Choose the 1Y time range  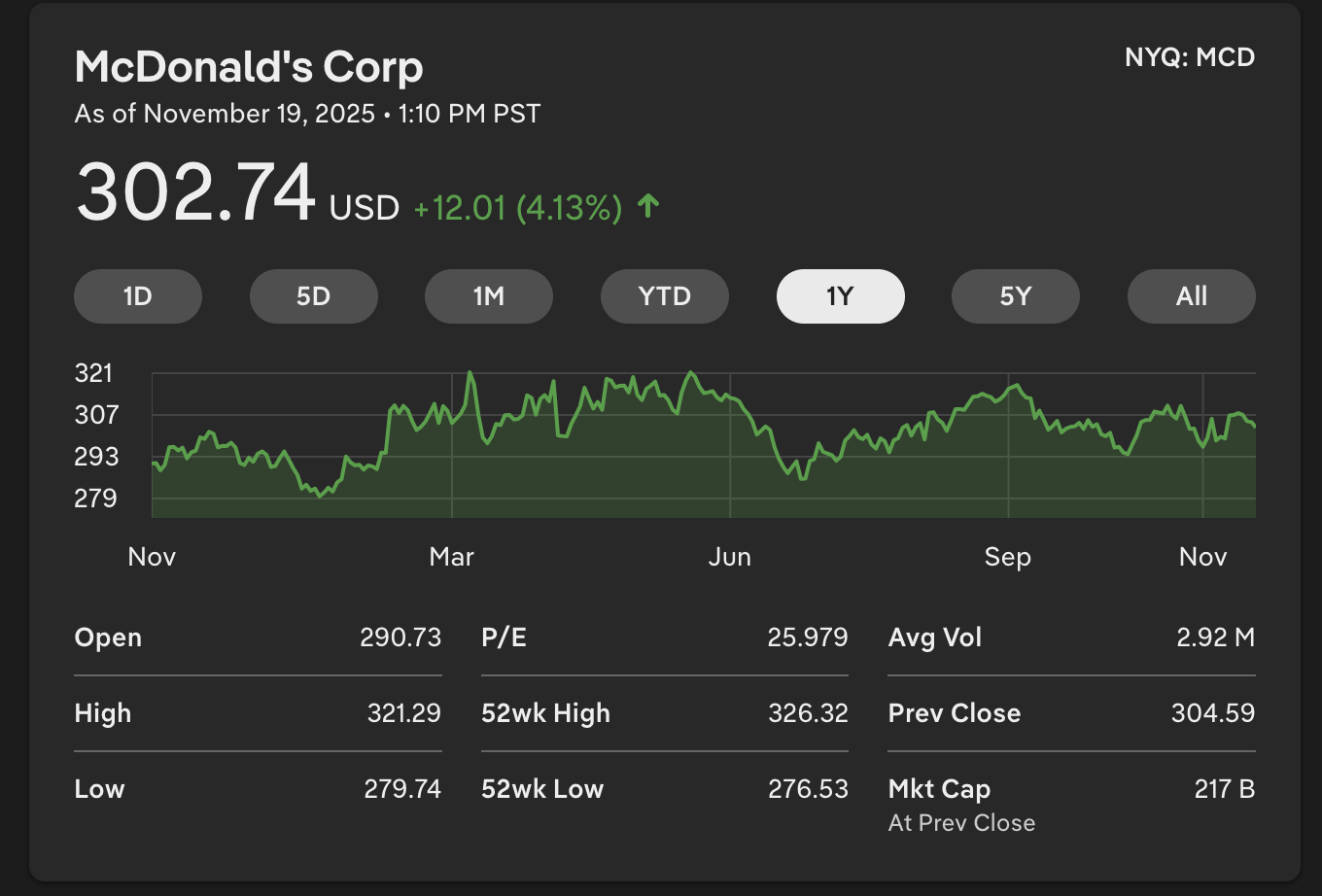point(840,296)
